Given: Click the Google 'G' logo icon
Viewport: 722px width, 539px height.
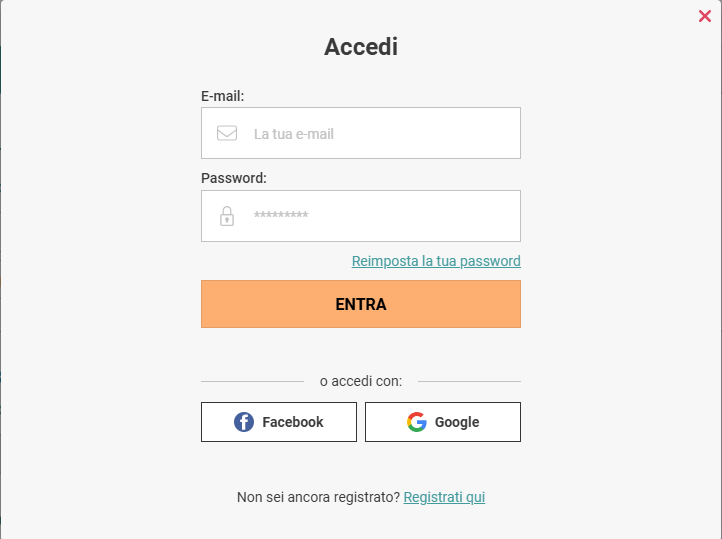Looking at the screenshot, I should [417, 422].
